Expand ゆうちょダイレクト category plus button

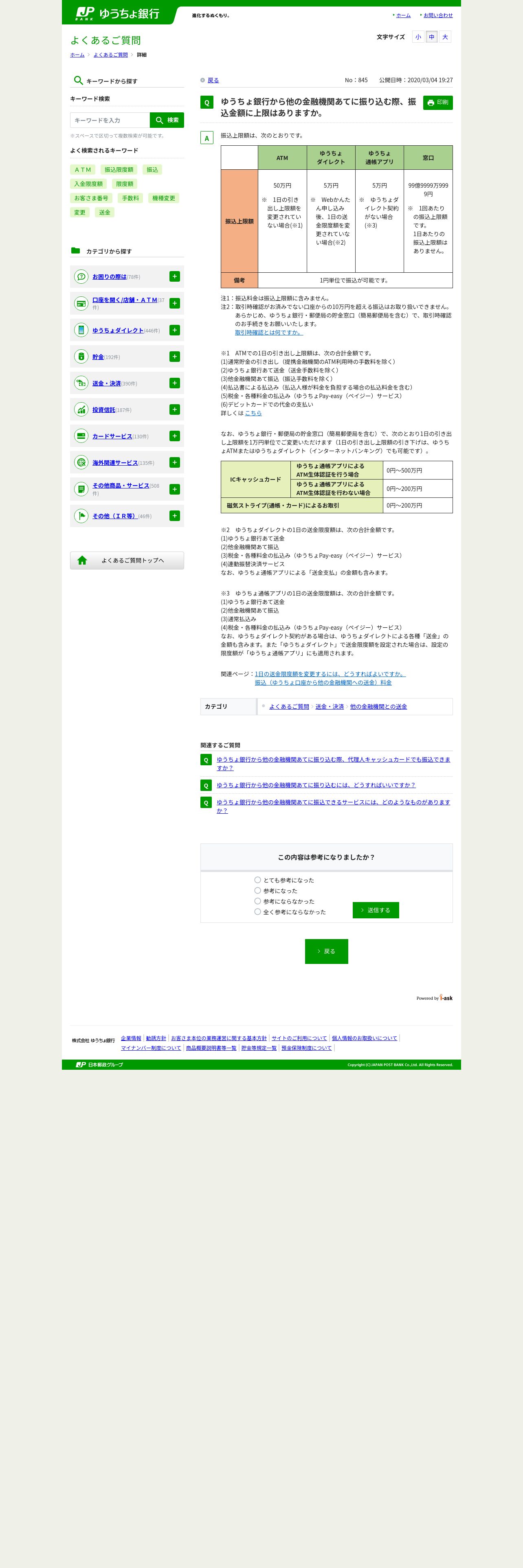[x=175, y=330]
